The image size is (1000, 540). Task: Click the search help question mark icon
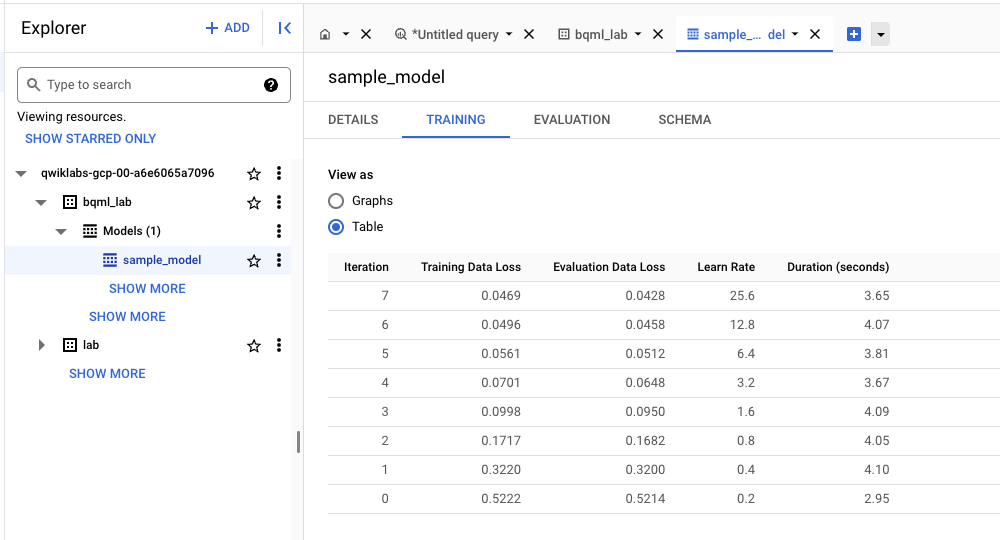271,85
